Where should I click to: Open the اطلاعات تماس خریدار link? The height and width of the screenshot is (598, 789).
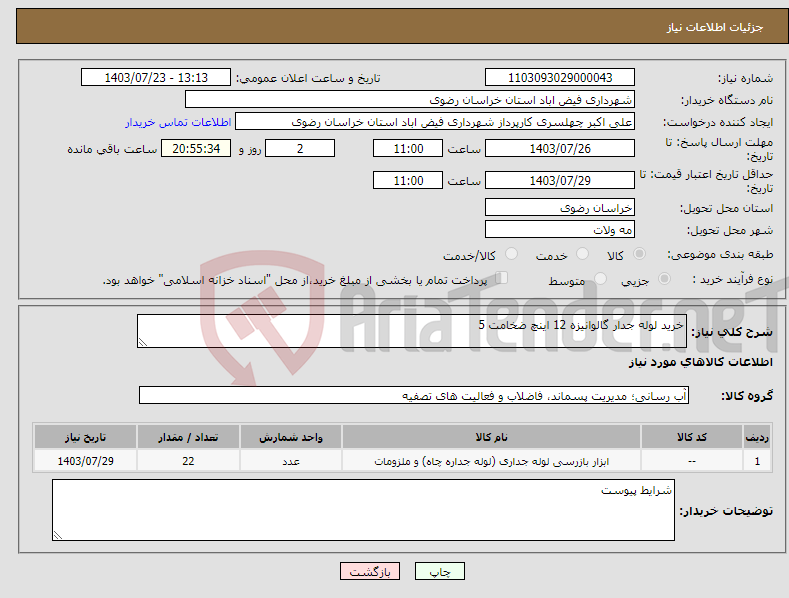coord(178,122)
